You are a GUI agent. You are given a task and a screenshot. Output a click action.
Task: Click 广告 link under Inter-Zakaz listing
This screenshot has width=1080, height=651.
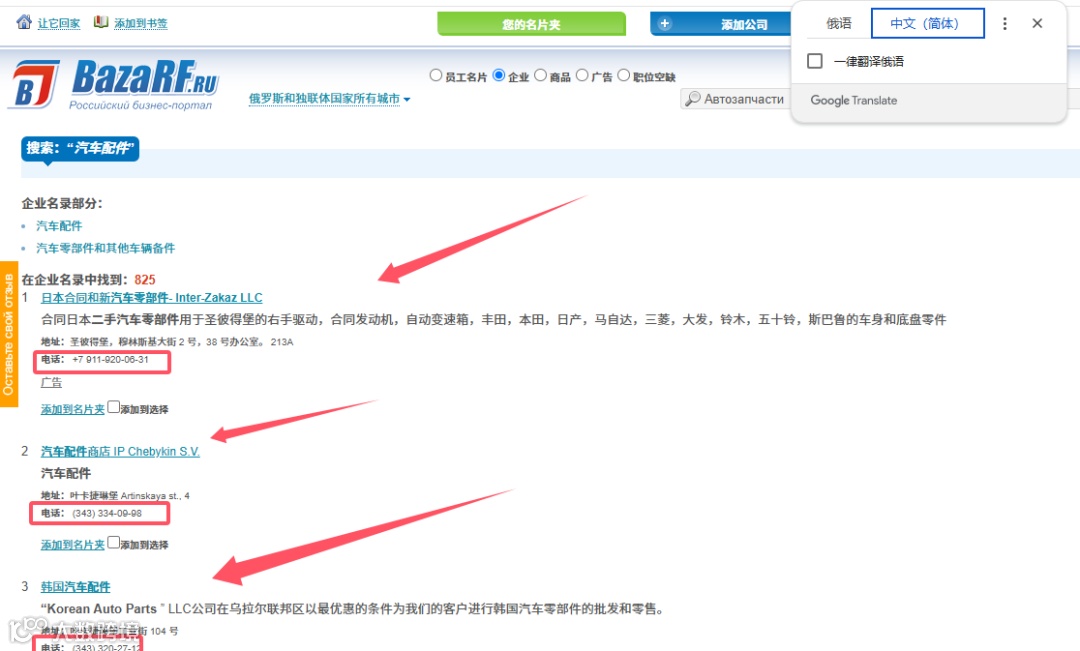pyautogui.click(x=51, y=382)
